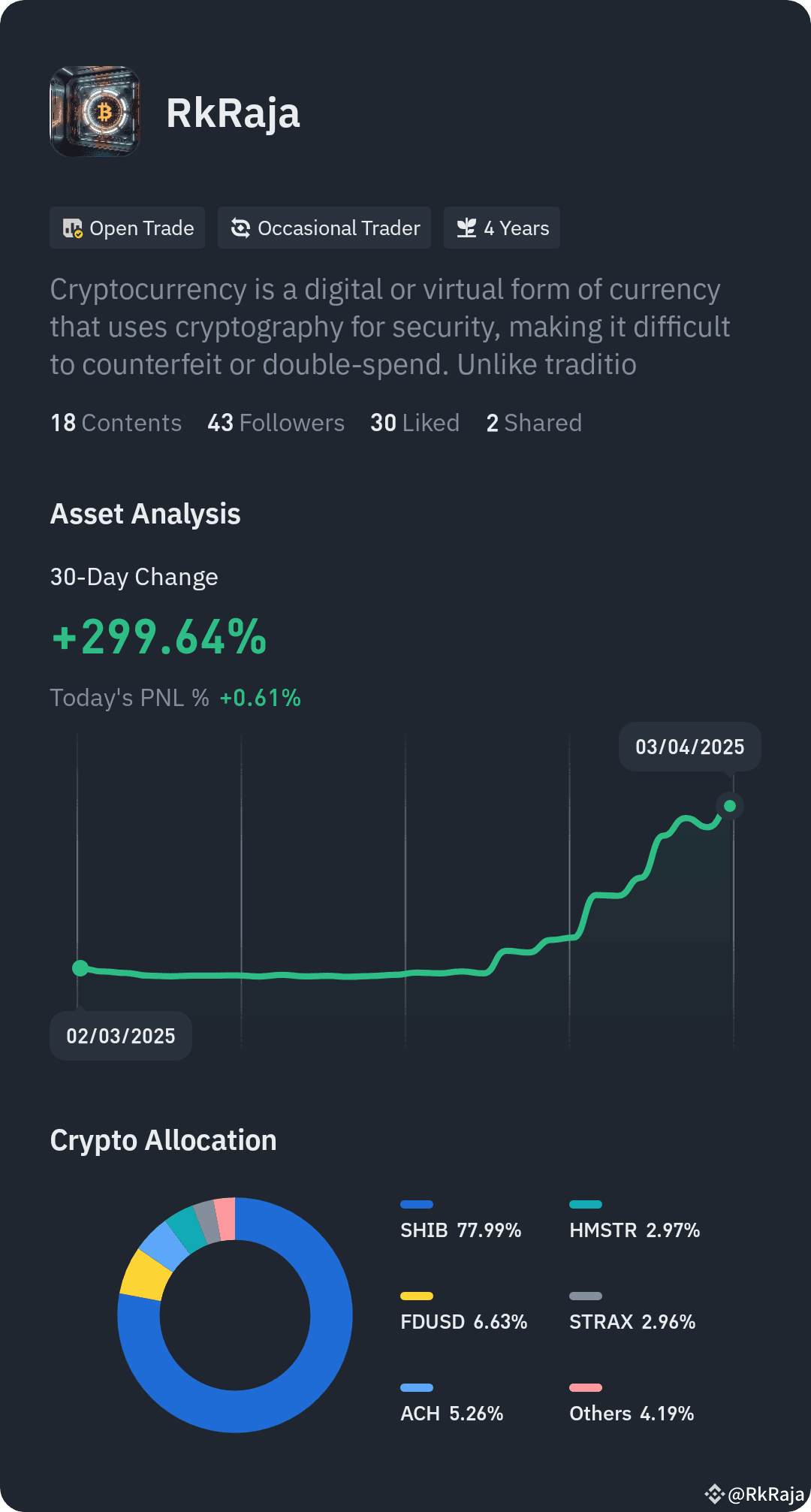Click the SHIB blue legend swatch

pos(417,1205)
